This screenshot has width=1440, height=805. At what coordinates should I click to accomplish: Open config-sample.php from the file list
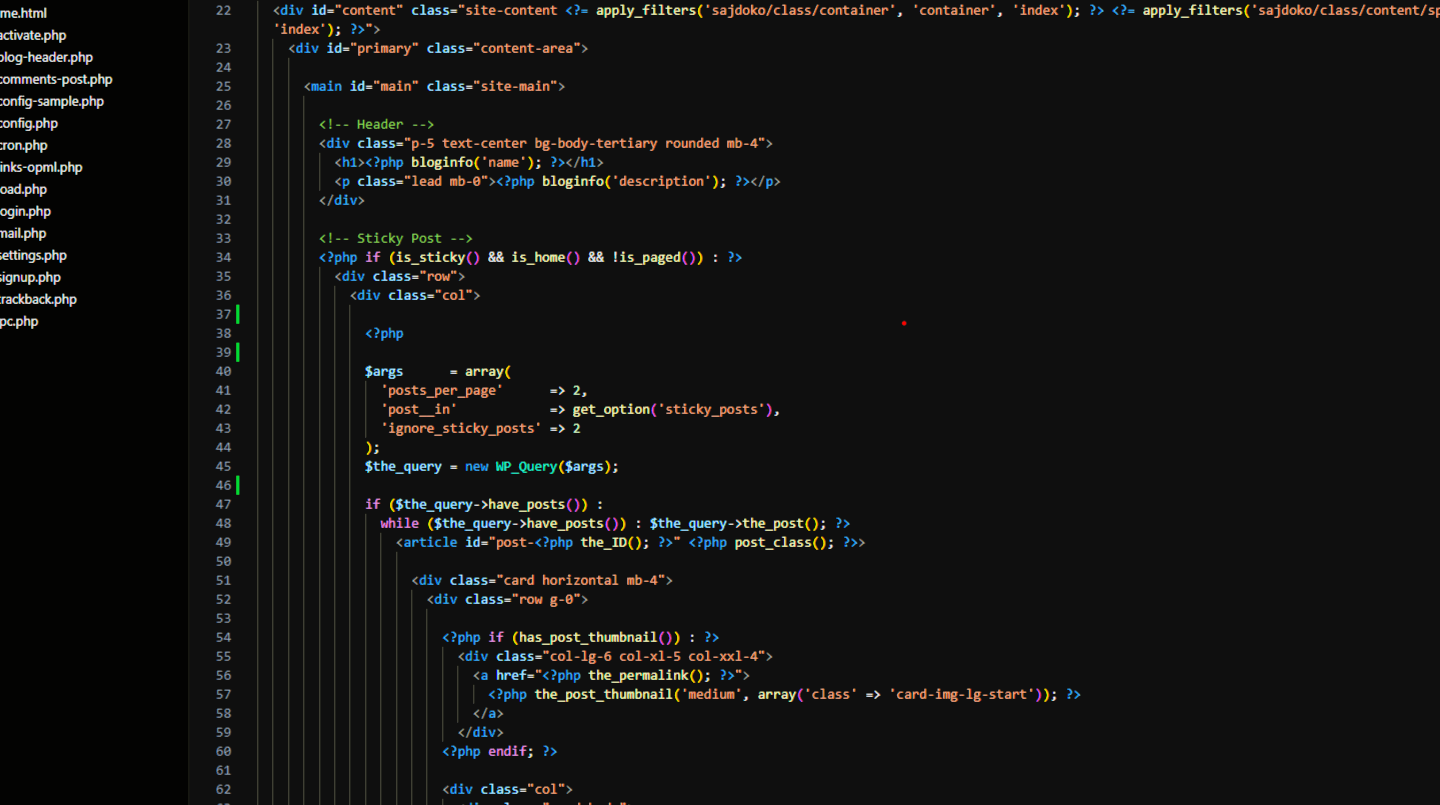51,101
